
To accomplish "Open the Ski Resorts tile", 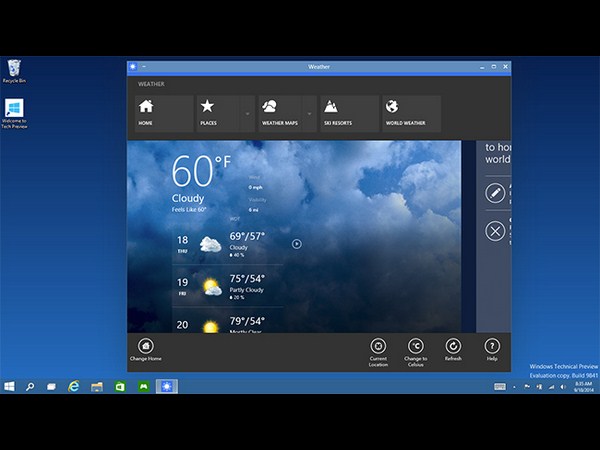I will coord(349,113).
